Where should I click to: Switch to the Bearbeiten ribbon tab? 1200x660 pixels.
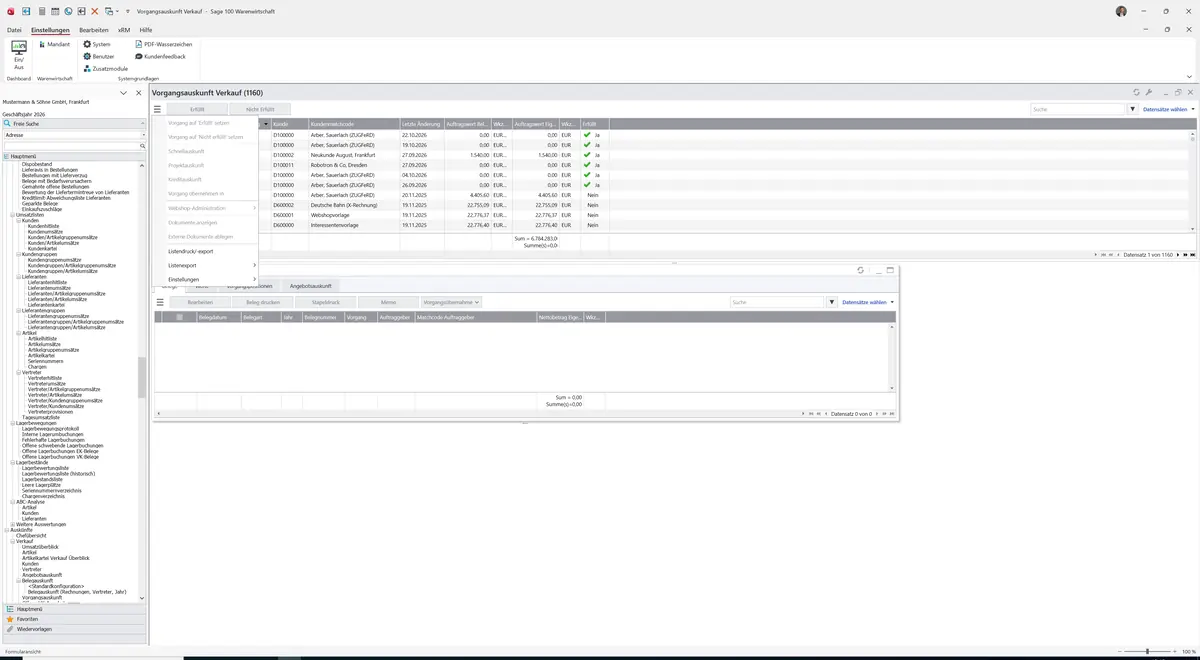(x=94, y=30)
